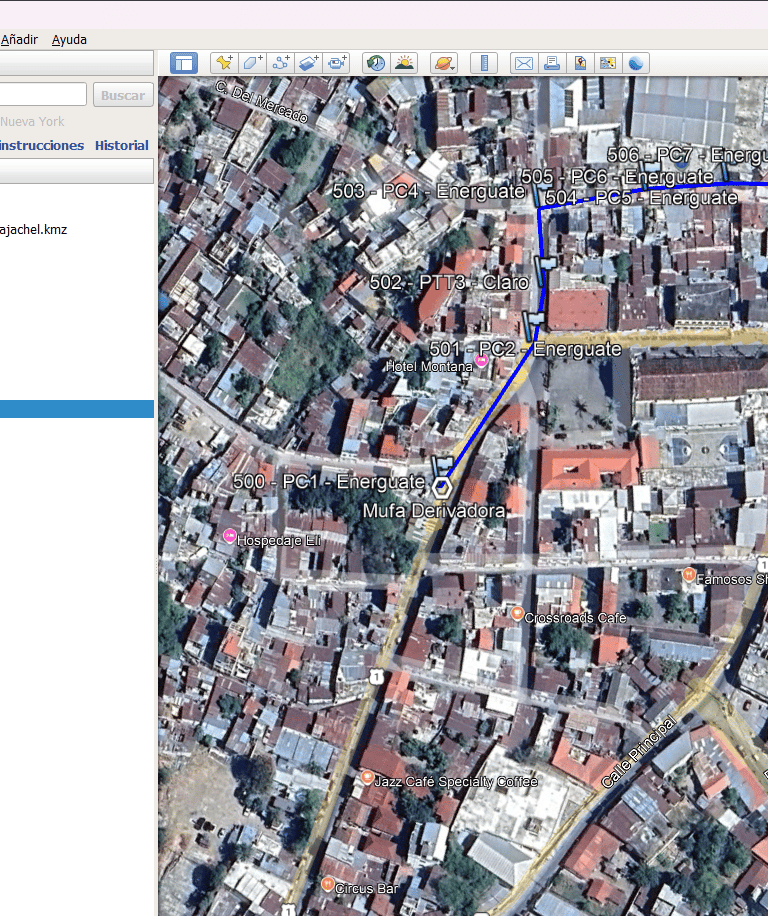Open the instrucciones link

[42, 145]
